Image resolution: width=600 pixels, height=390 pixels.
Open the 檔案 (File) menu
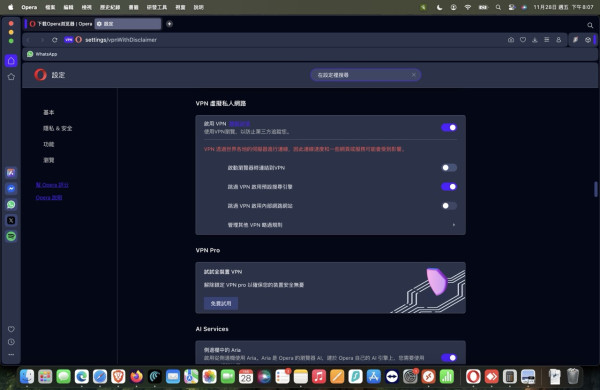coord(50,7)
